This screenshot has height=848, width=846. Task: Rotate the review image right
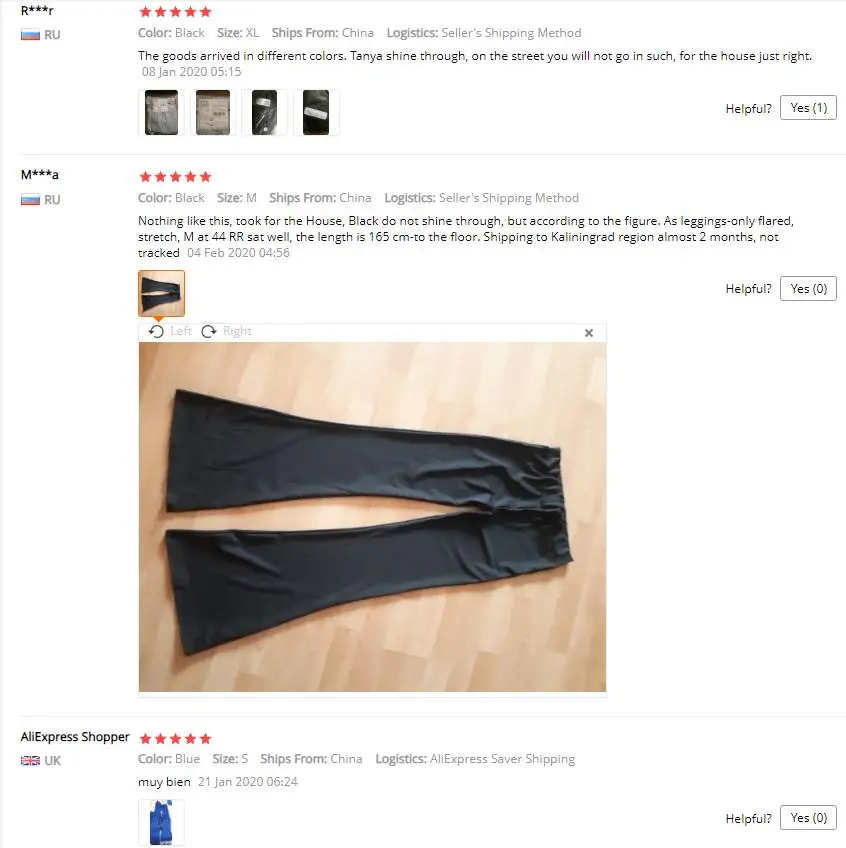pos(226,331)
